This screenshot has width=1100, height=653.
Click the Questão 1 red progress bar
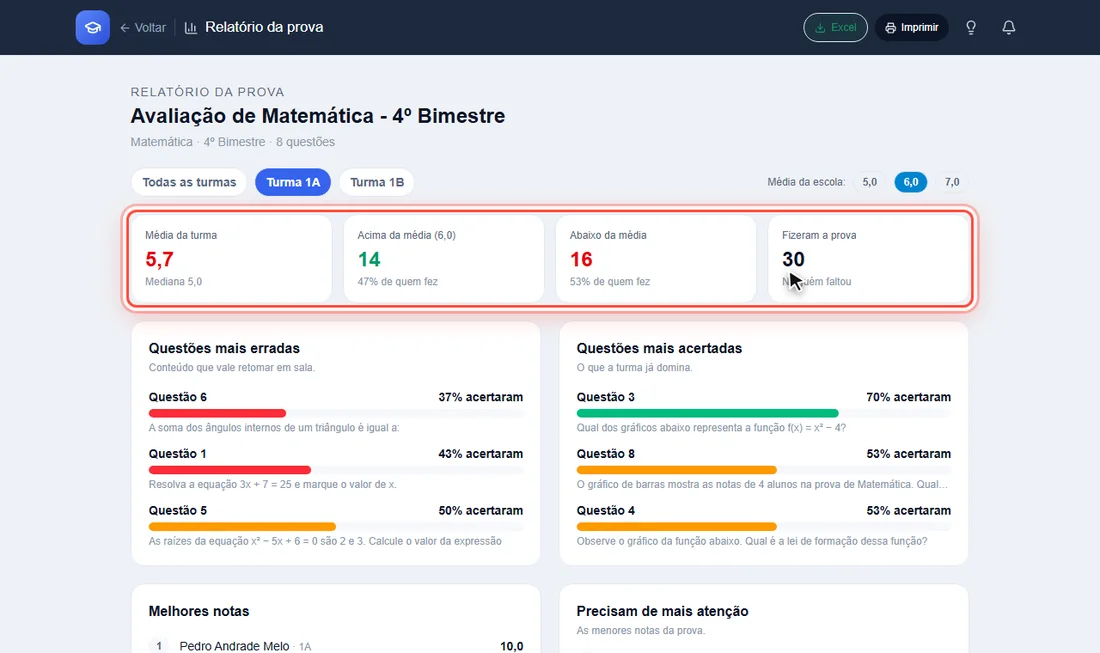coord(229,470)
